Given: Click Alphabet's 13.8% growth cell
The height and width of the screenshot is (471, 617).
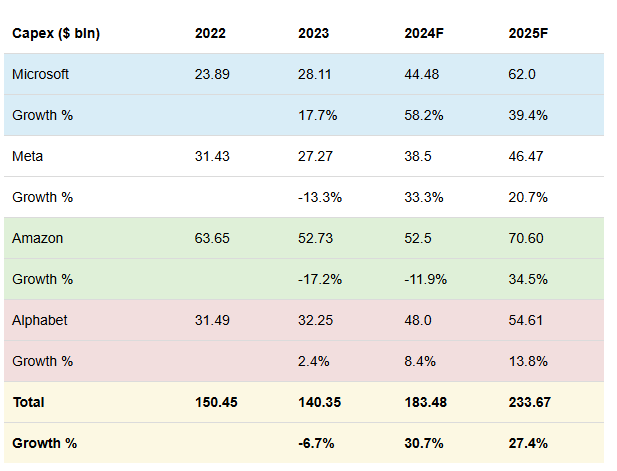Looking at the screenshot, I should (x=527, y=361).
